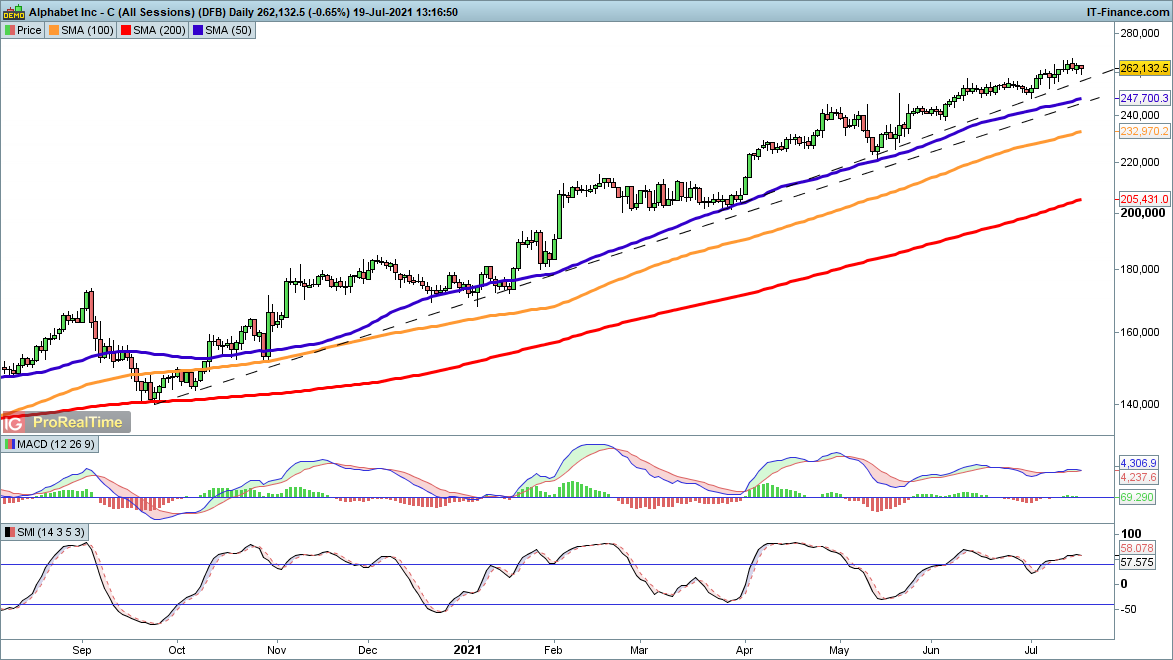
Task: Click the SMA 50 value 247,700.3
Action: [x=1144, y=98]
